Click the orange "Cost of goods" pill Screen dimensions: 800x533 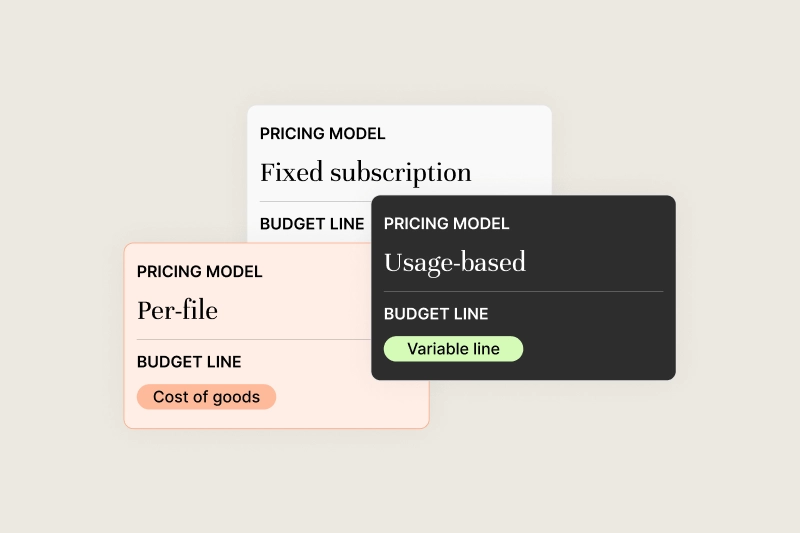206,397
